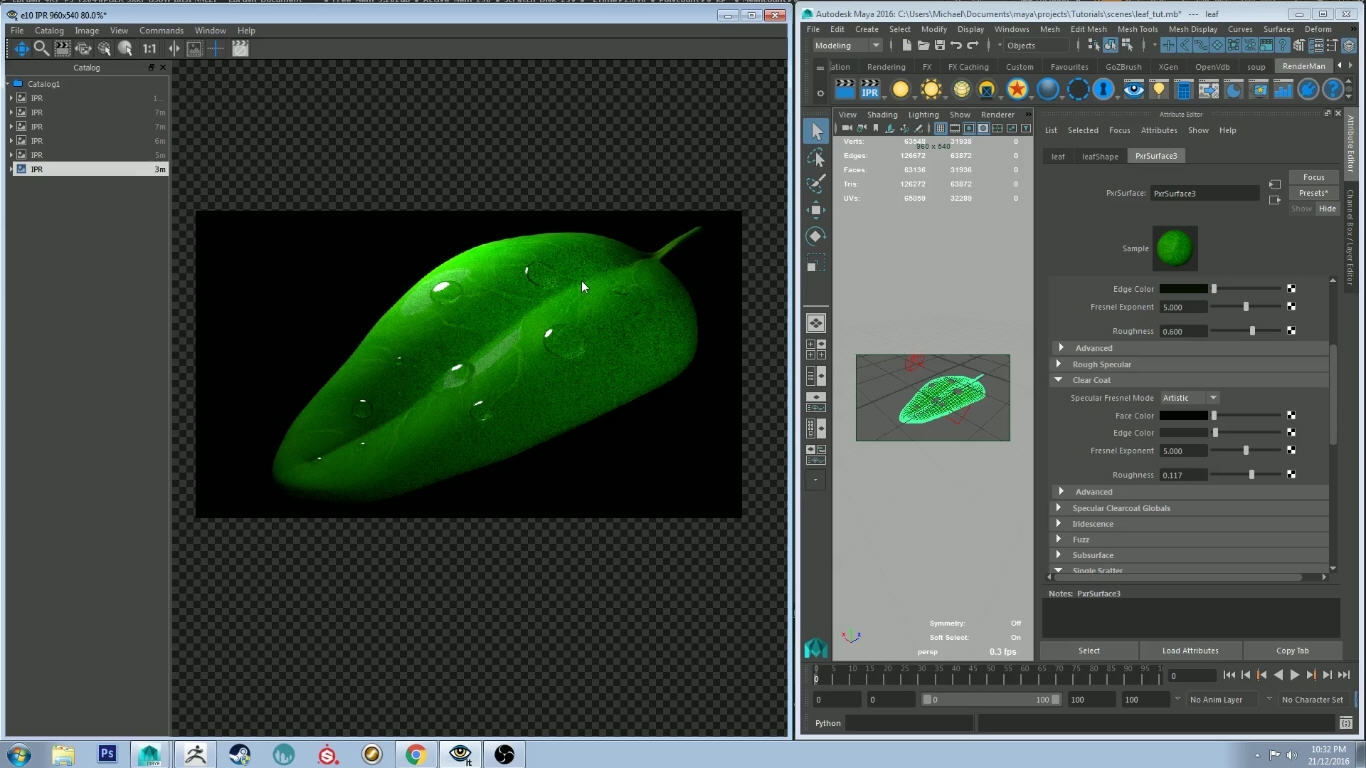Screen dimensions: 1366x768
Task: Toggle the wireframe grid button in viewport toolbar
Action: point(941,128)
